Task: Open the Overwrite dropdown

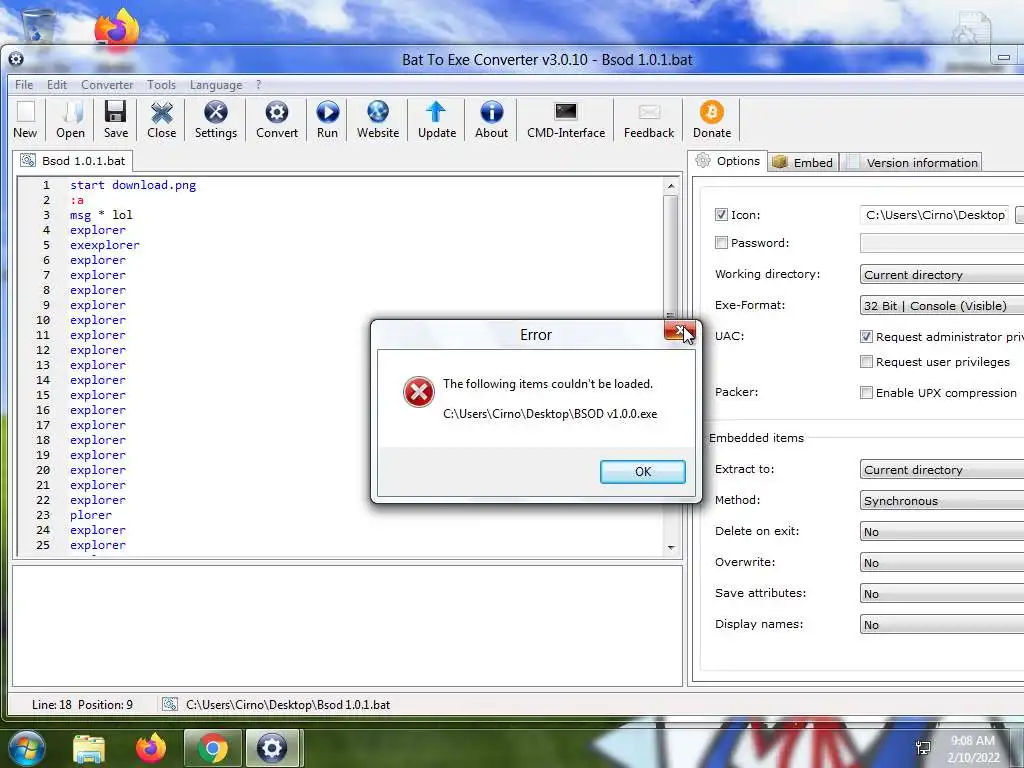Action: point(942,563)
